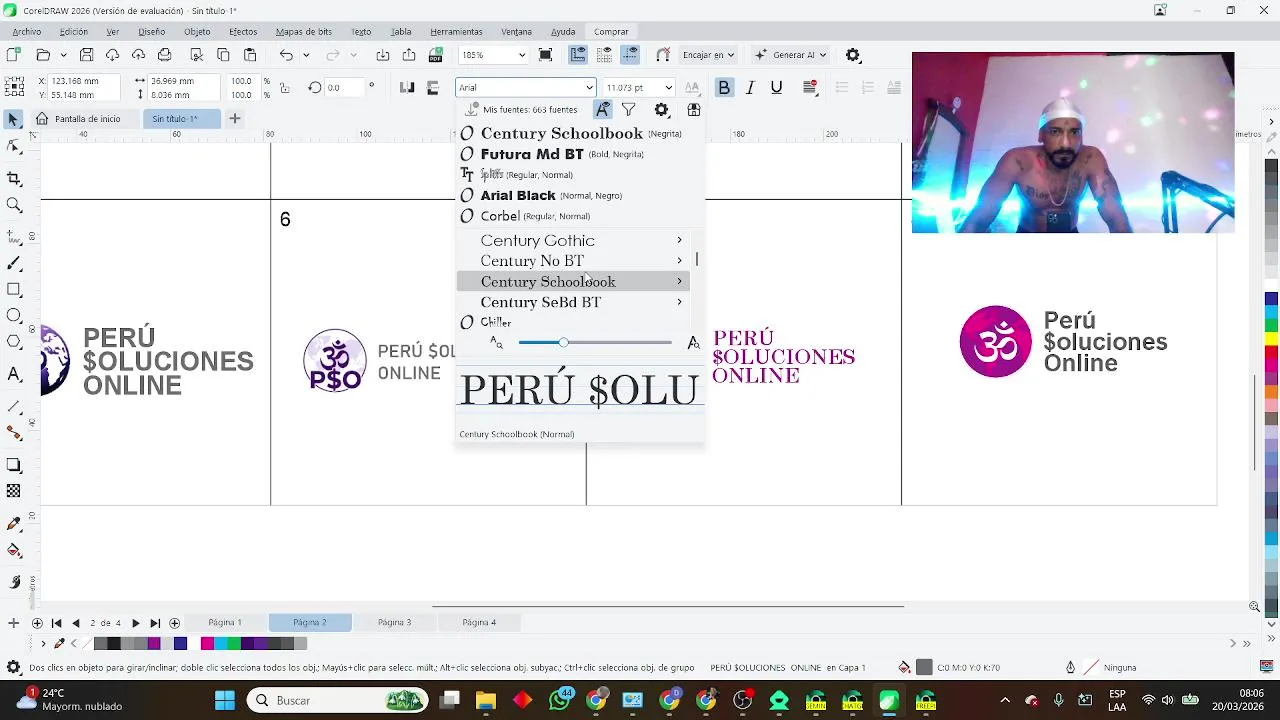Pick the dark blue swatch in document palette
Viewport: 1280px width, 720px height.
point(180,644)
